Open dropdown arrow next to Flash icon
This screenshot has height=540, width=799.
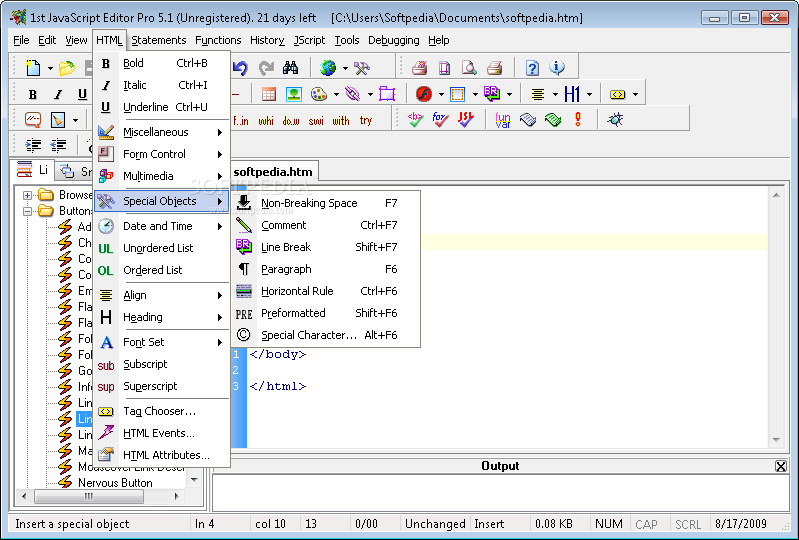click(441, 94)
